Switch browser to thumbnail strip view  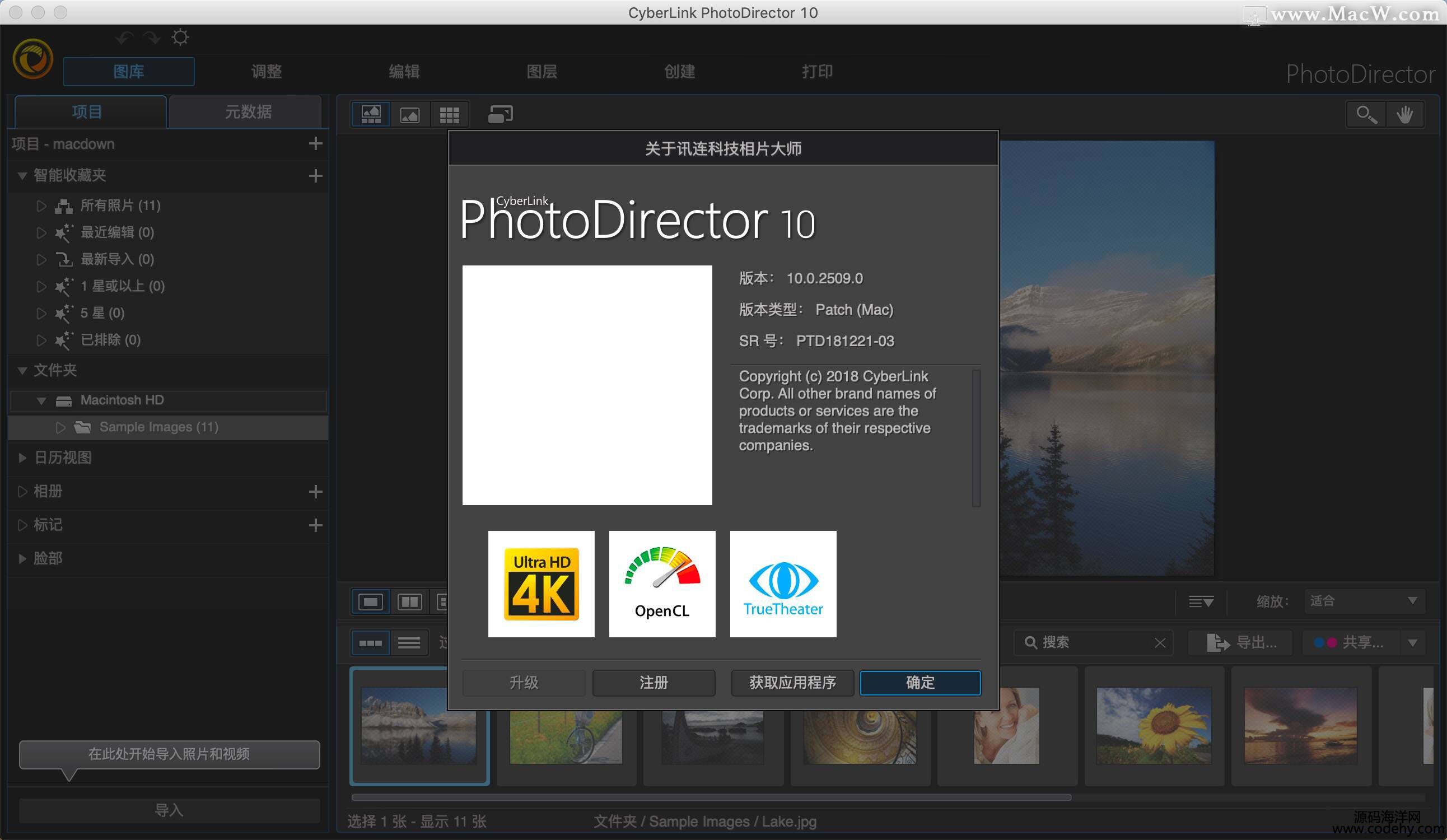tap(370, 643)
